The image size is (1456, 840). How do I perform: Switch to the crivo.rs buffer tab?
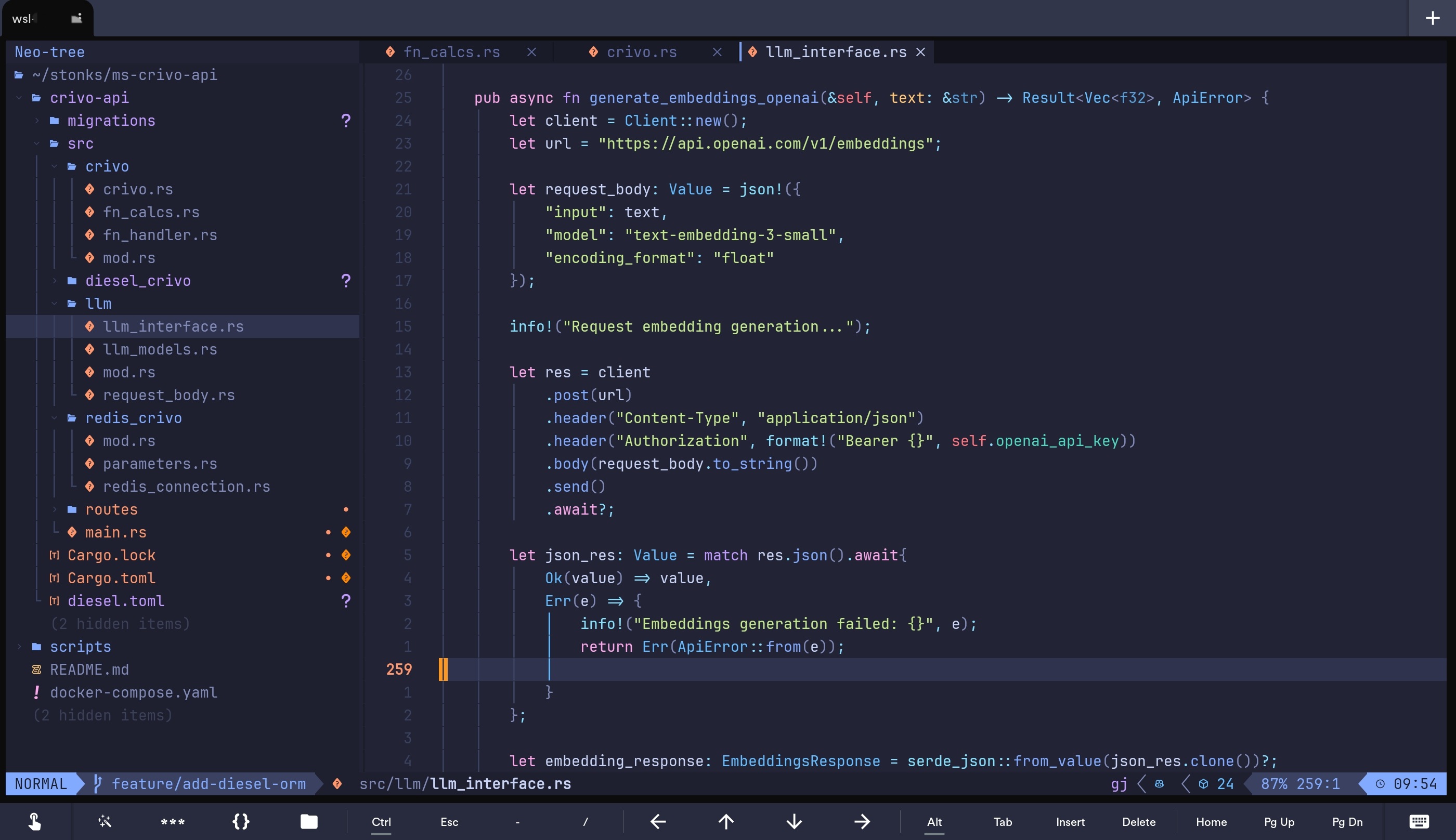(x=641, y=52)
